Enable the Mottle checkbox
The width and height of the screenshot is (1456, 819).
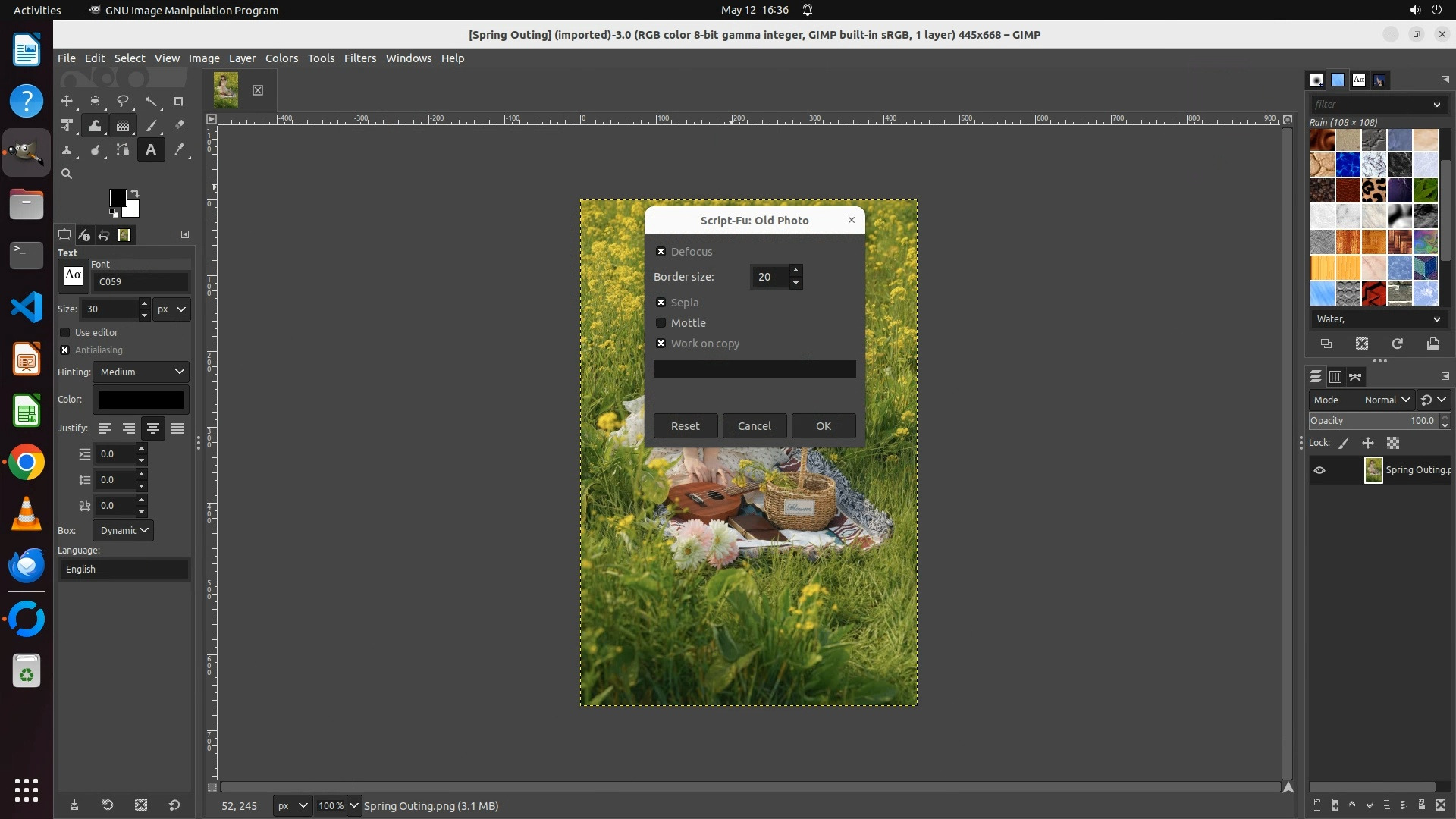[x=661, y=323]
